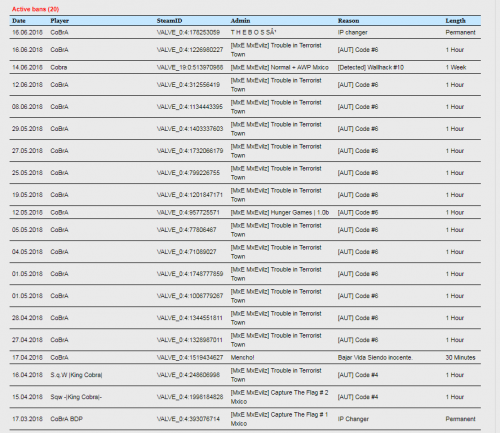Click the Bajar Vida Siendo Inocente reason
This screenshot has height=433, width=500.
tap(375, 357)
